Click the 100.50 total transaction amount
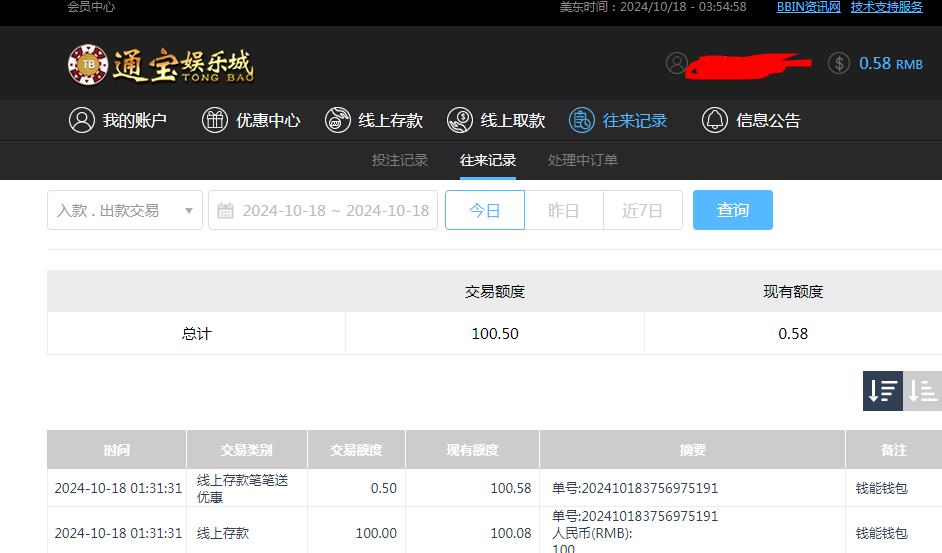This screenshot has width=942, height=553. 495,334
